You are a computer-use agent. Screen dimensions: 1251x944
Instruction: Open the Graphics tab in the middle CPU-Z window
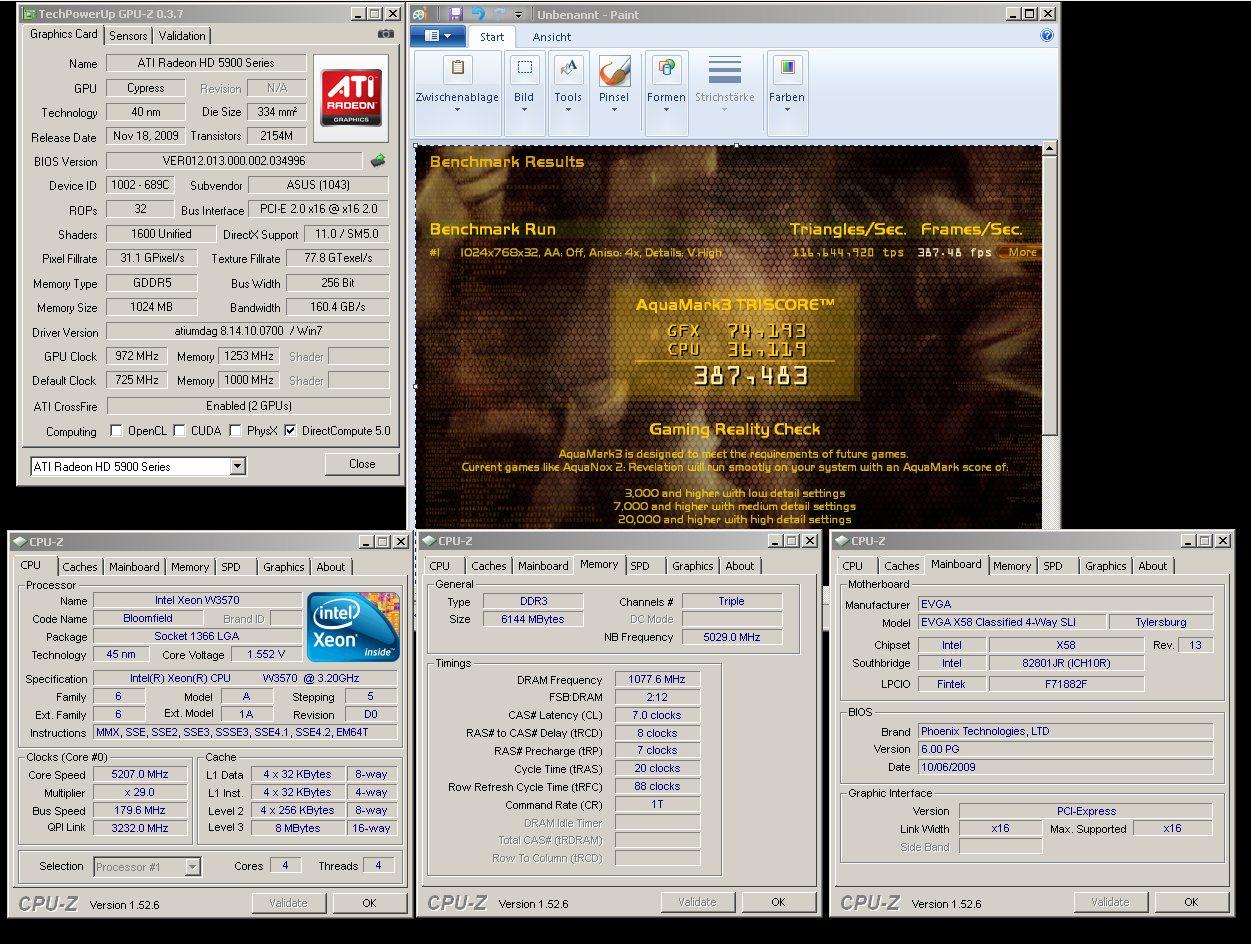(693, 566)
